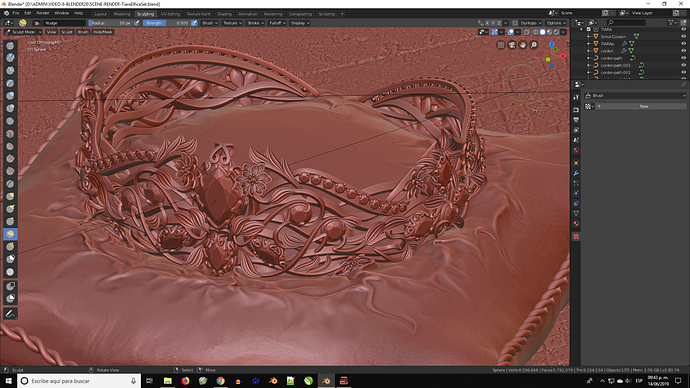690x388 pixels.
Task: Adjust the Radius slider
Action: [x=110, y=23]
